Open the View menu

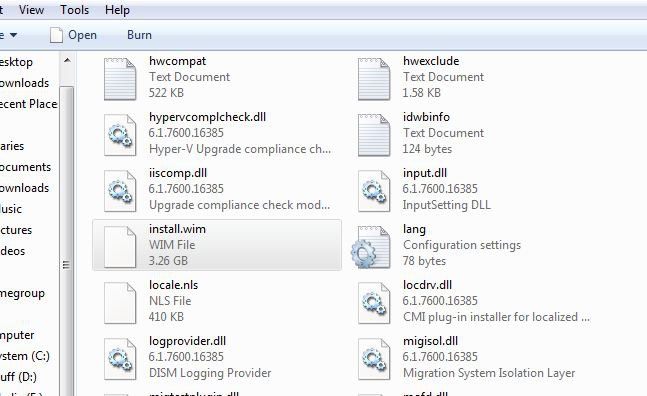[31, 9]
